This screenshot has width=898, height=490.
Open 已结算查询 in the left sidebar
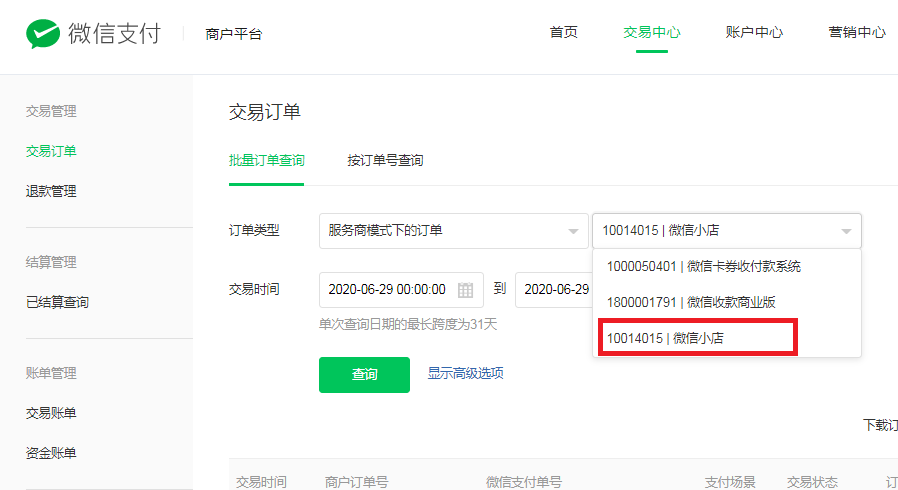tap(57, 302)
